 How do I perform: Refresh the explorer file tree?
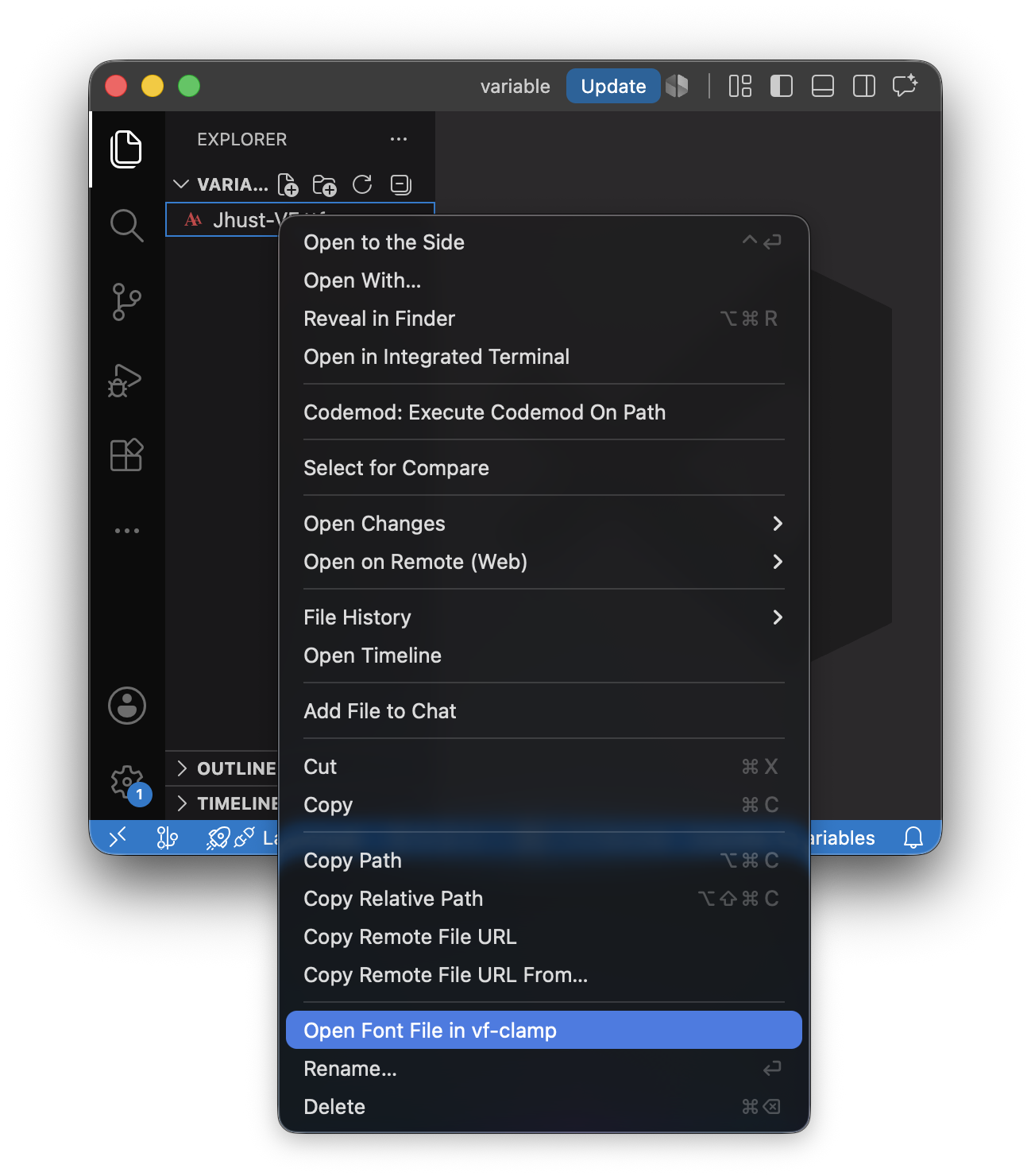tap(362, 185)
